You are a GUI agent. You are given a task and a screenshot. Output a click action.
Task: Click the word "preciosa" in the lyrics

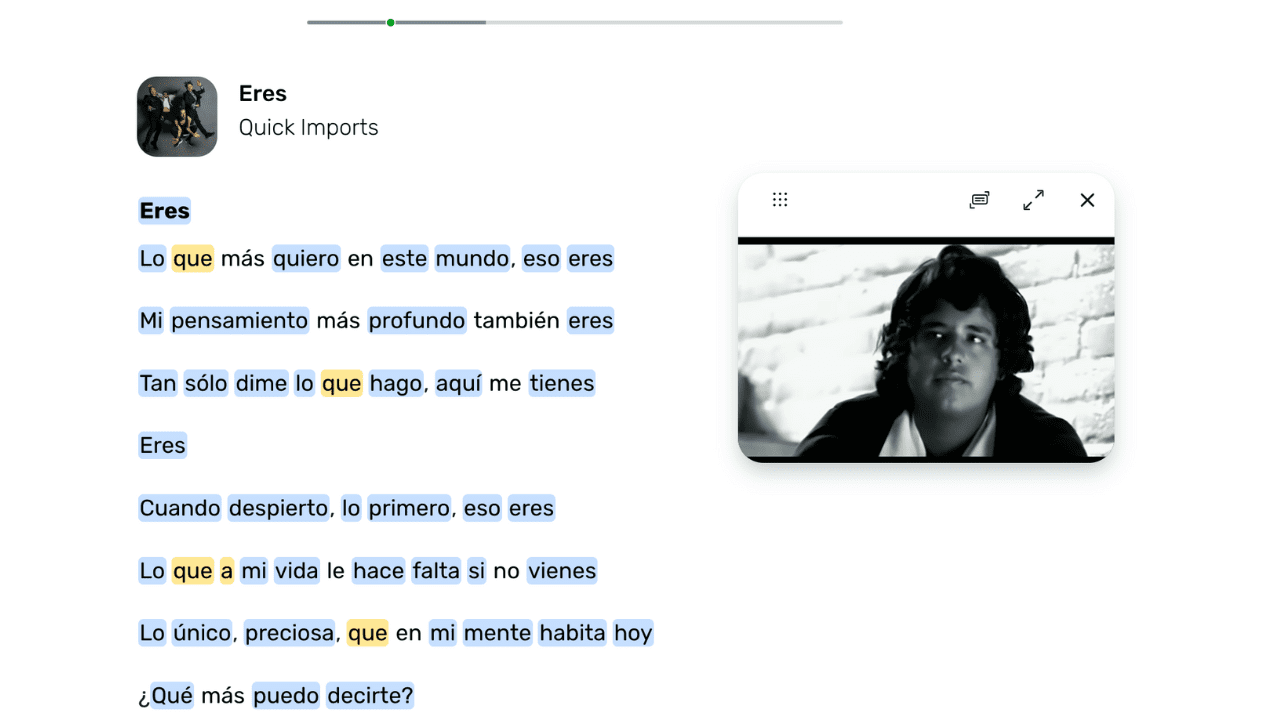click(x=289, y=633)
